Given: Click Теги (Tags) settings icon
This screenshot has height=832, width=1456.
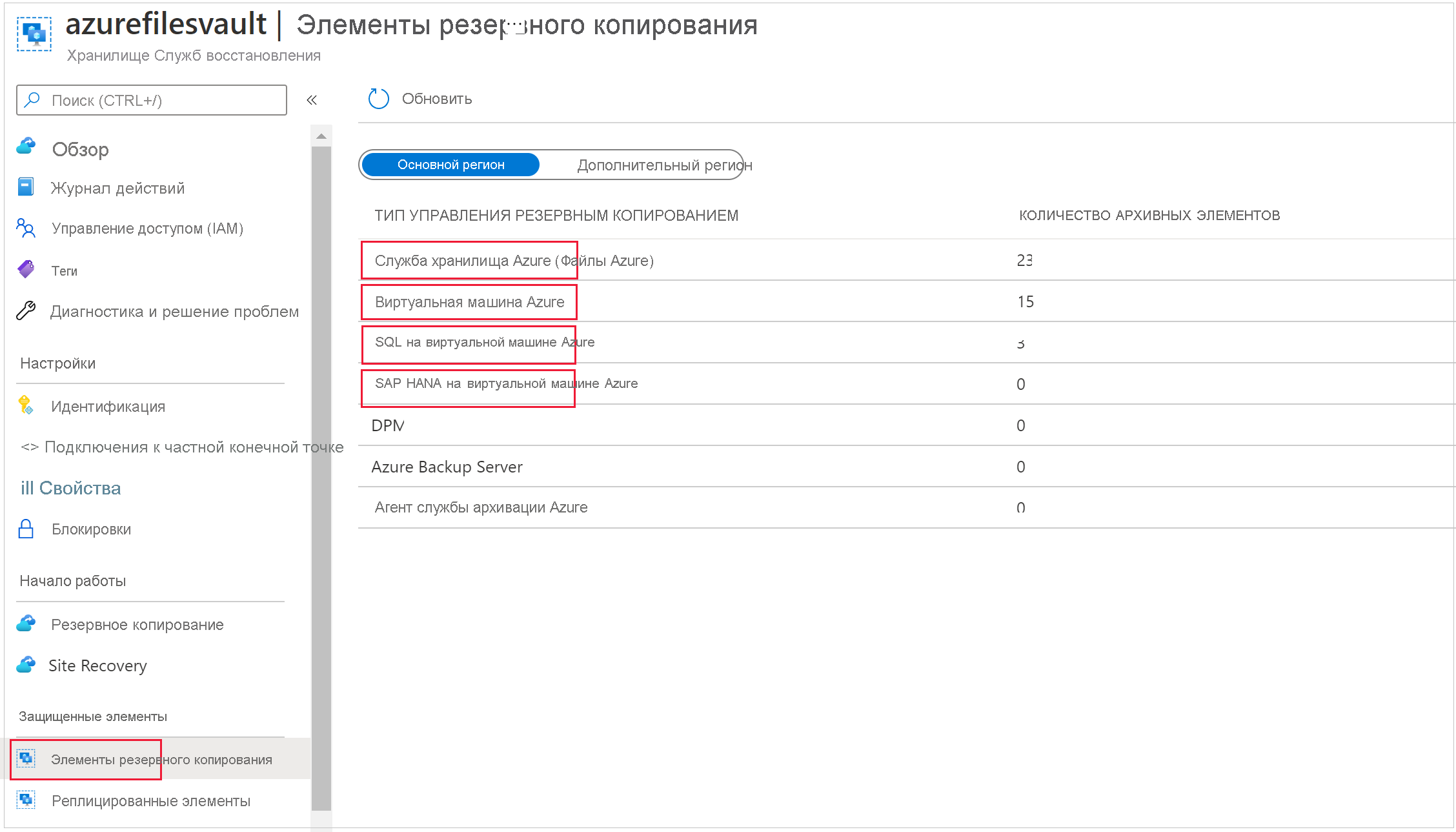Looking at the screenshot, I should (26, 269).
